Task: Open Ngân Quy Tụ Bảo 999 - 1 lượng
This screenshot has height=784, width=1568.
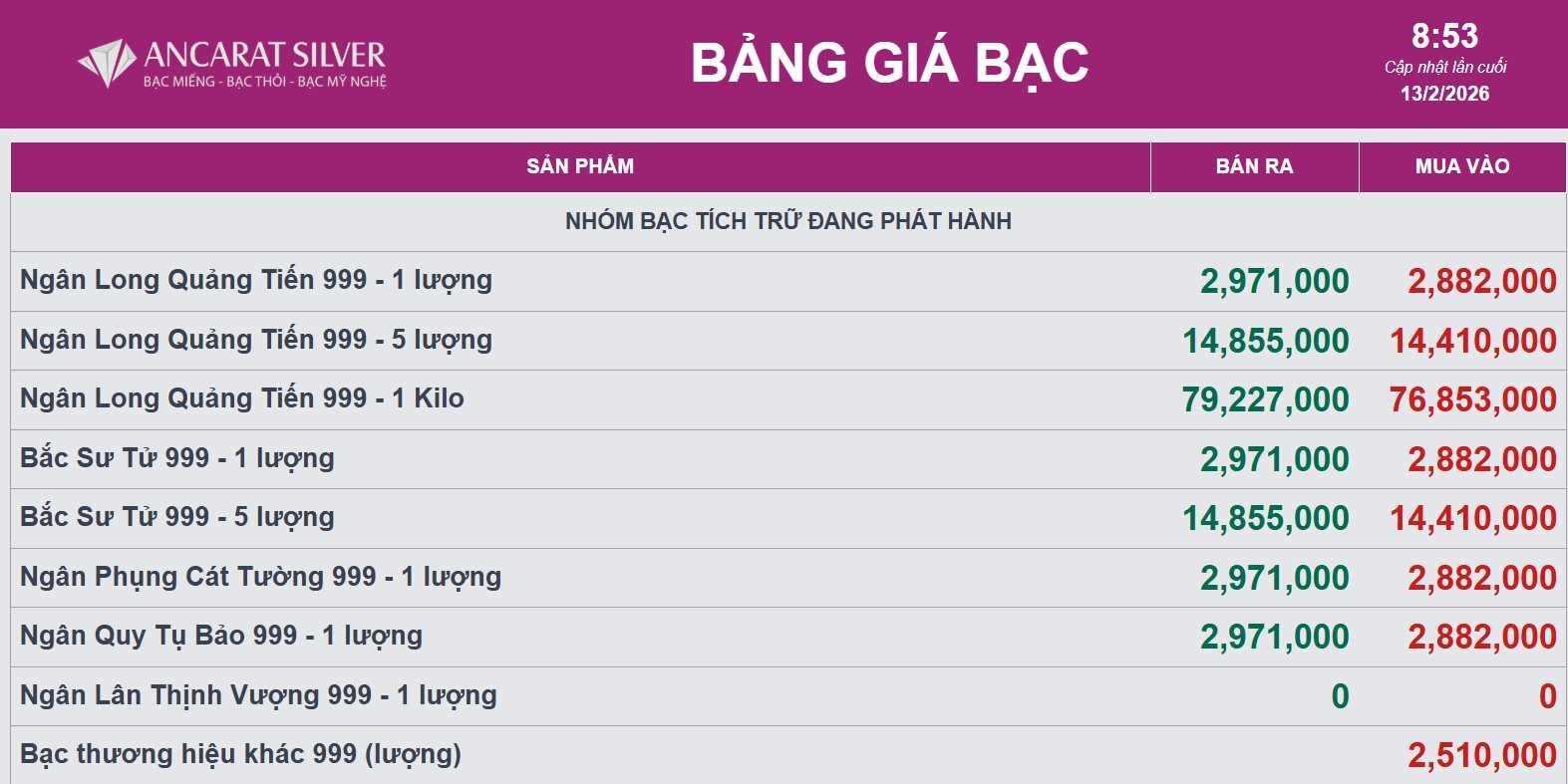Action: [221, 636]
